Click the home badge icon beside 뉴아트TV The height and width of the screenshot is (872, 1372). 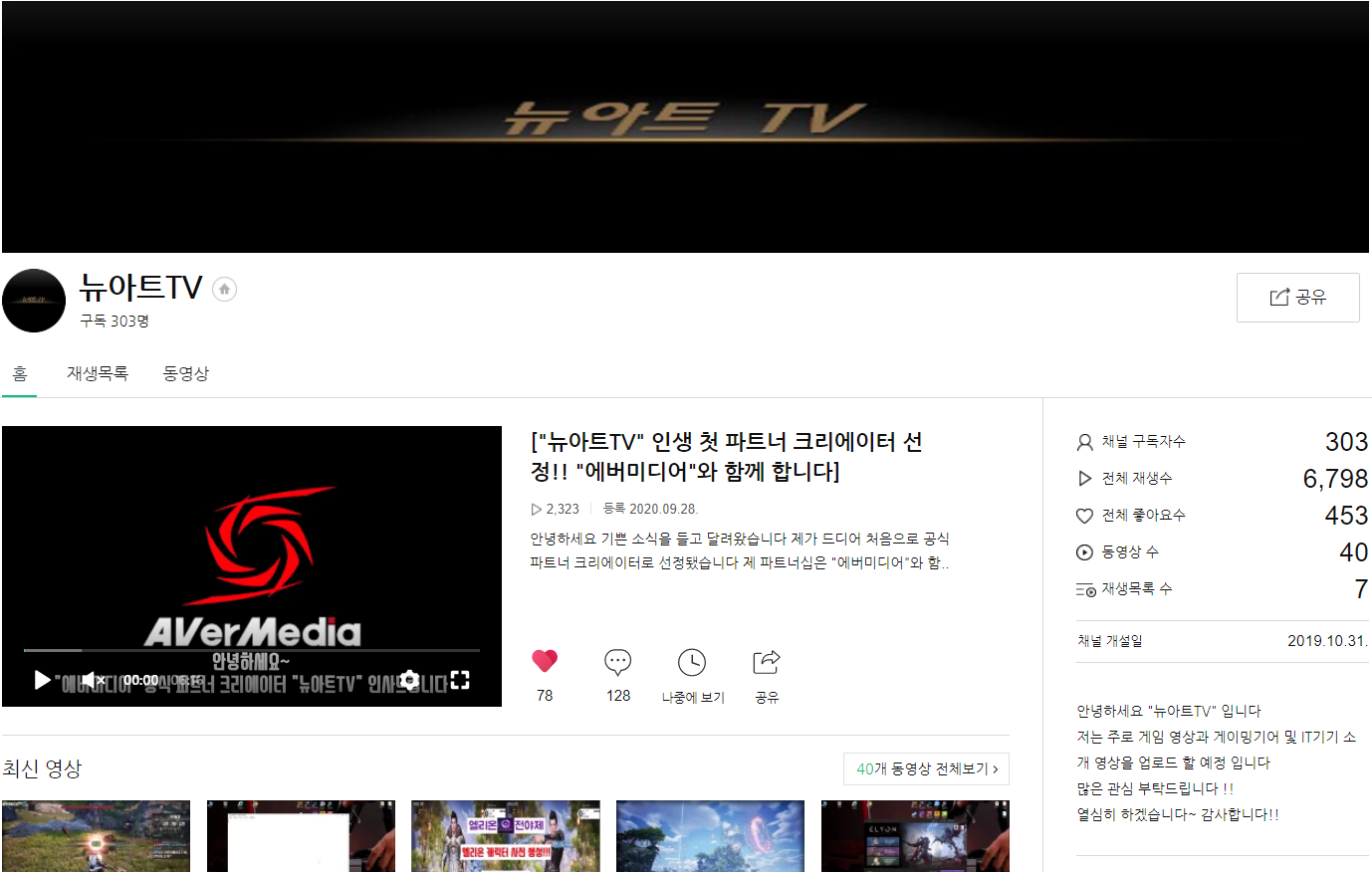225,290
